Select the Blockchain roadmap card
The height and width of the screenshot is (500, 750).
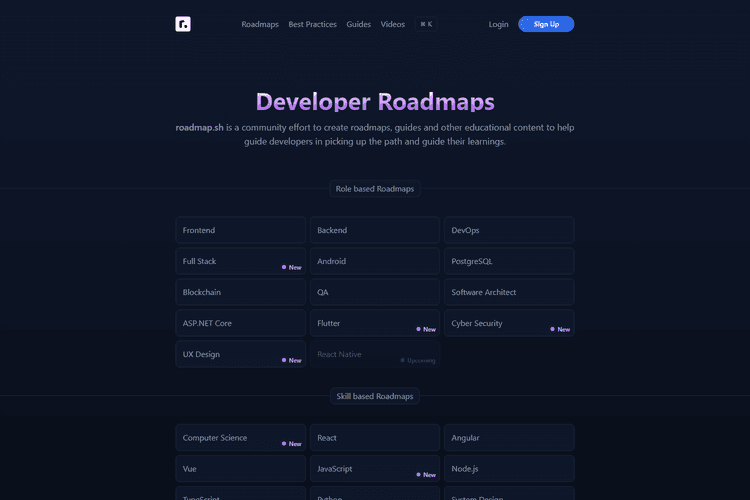coord(241,292)
